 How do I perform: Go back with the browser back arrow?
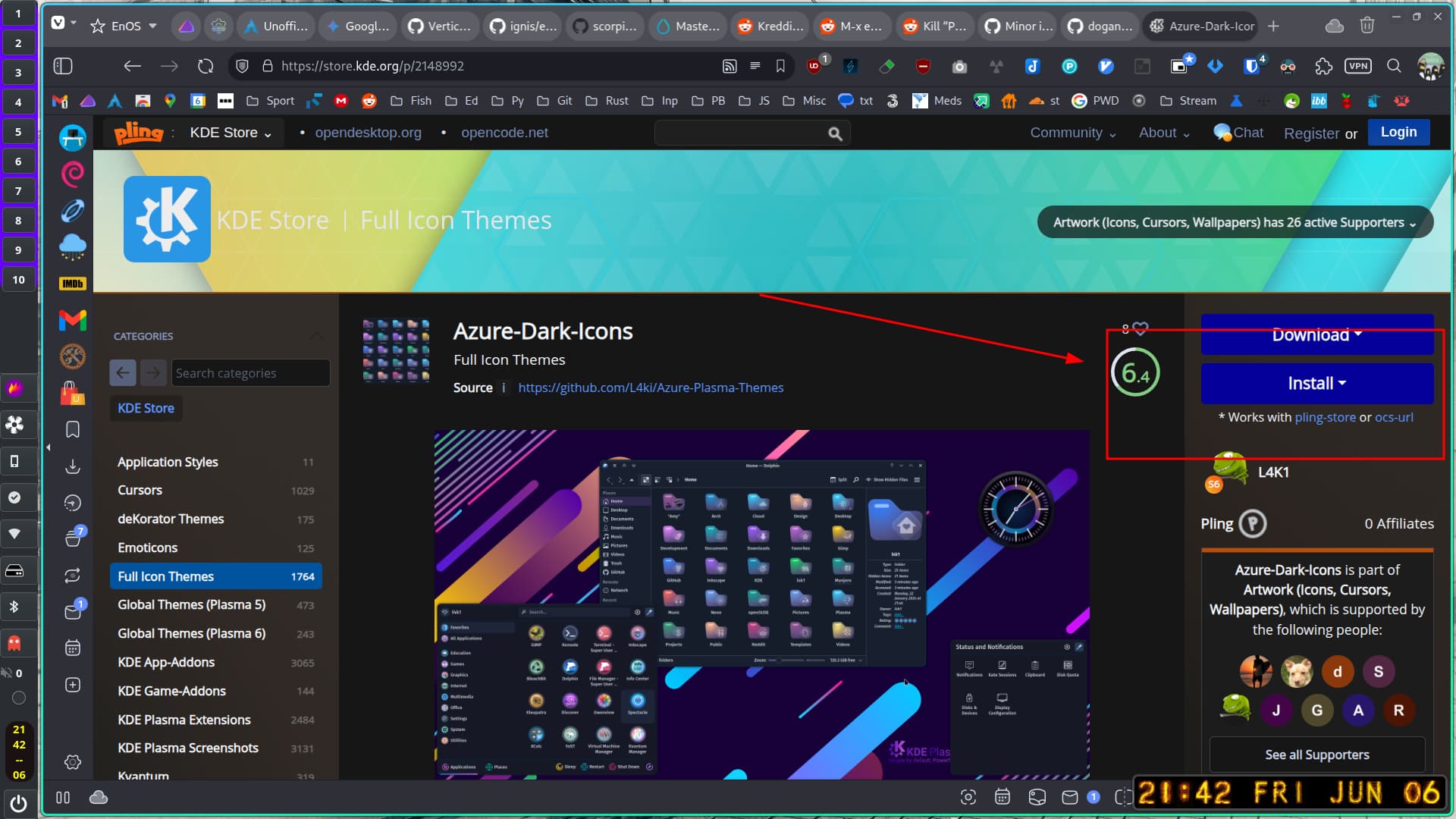(x=133, y=66)
